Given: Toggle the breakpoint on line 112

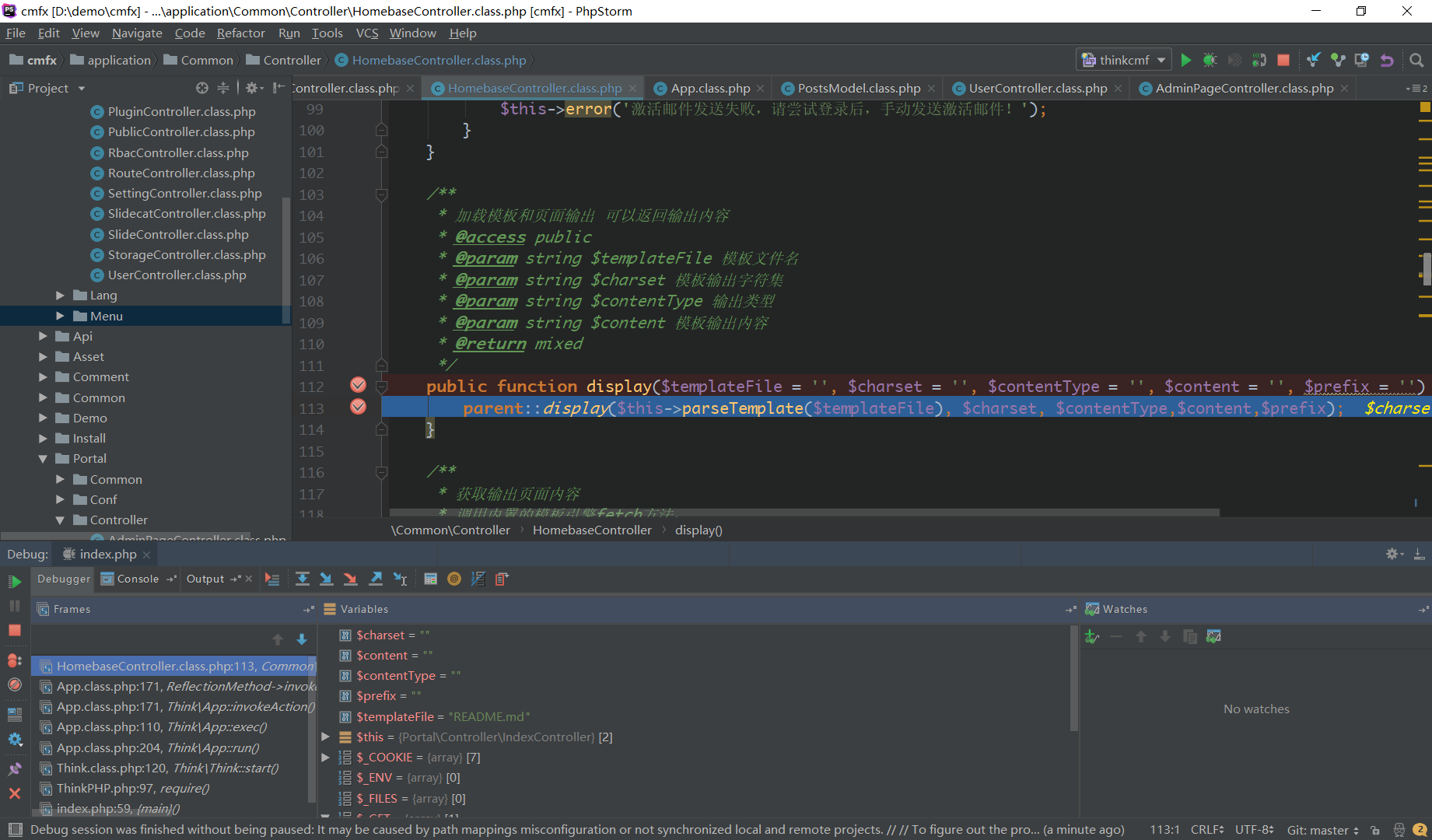Looking at the screenshot, I should tap(358, 385).
